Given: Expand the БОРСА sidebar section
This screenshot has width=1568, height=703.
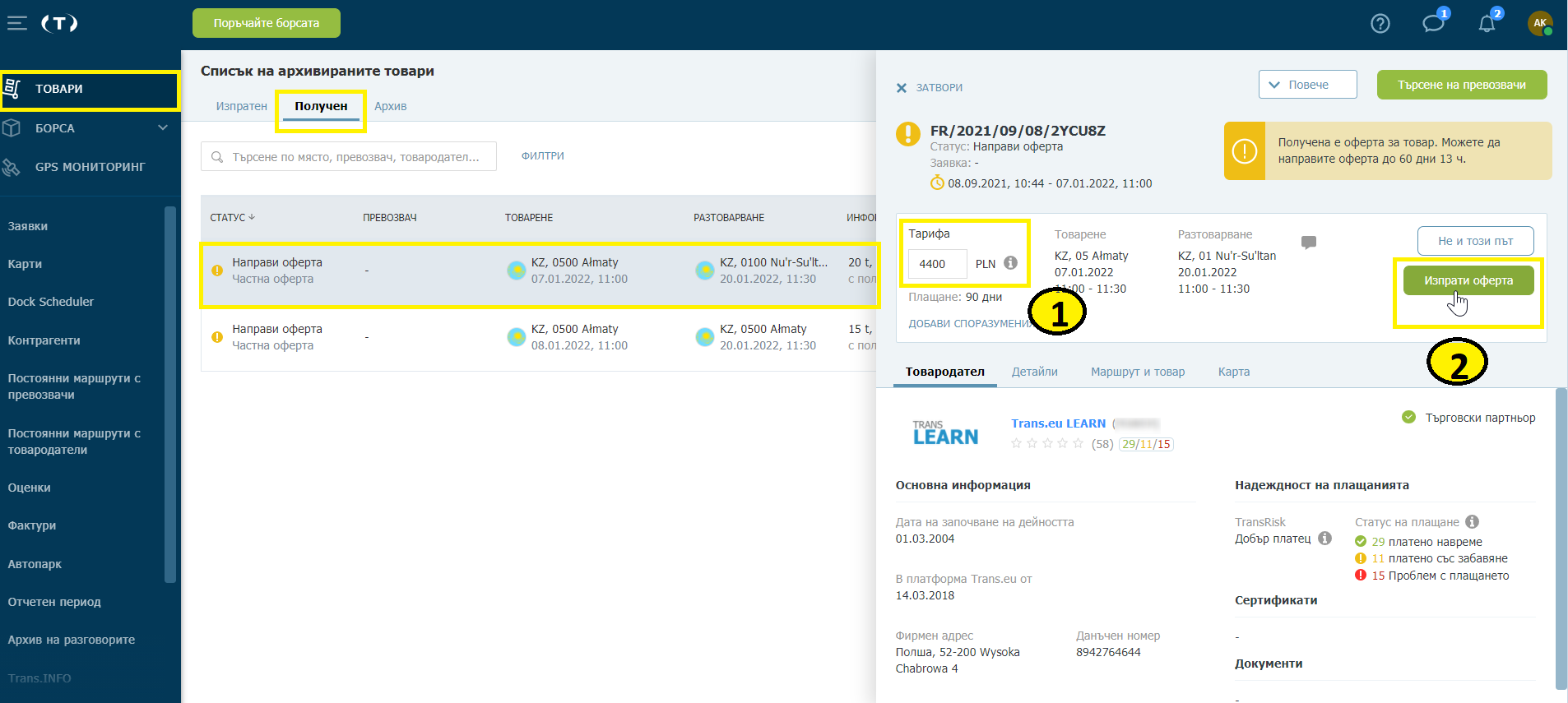Looking at the screenshot, I should pyautogui.click(x=163, y=128).
